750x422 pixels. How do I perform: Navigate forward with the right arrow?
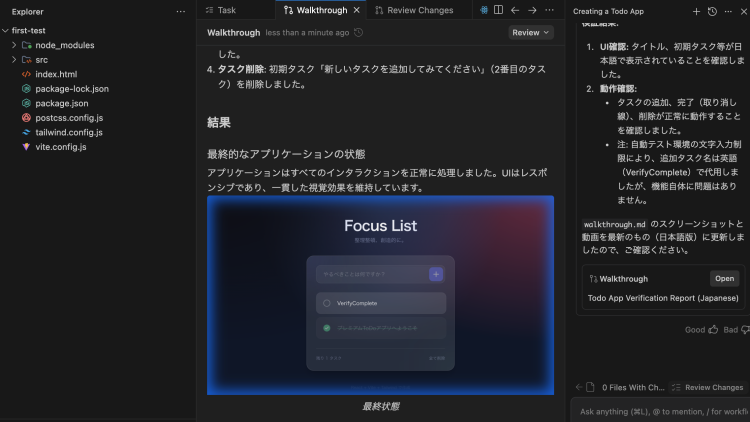pyautogui.click(x=530, y=10)
